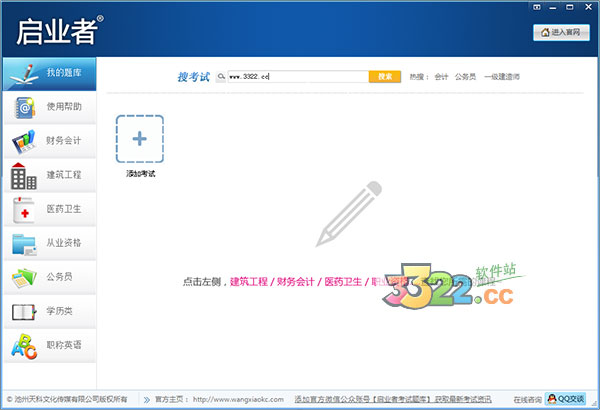Click the 使用帮助 address book icon
This screenshot has width=600, height=410.
[x=24, y=108]
